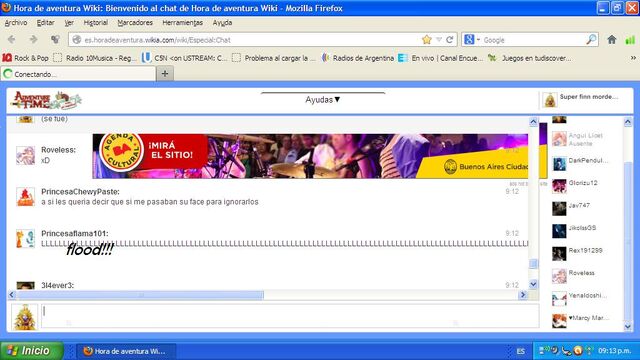This screenshot has width=640, height=360.
Task: Click horizontal scrollbar thumb in chat
Action: click(140, 295)
